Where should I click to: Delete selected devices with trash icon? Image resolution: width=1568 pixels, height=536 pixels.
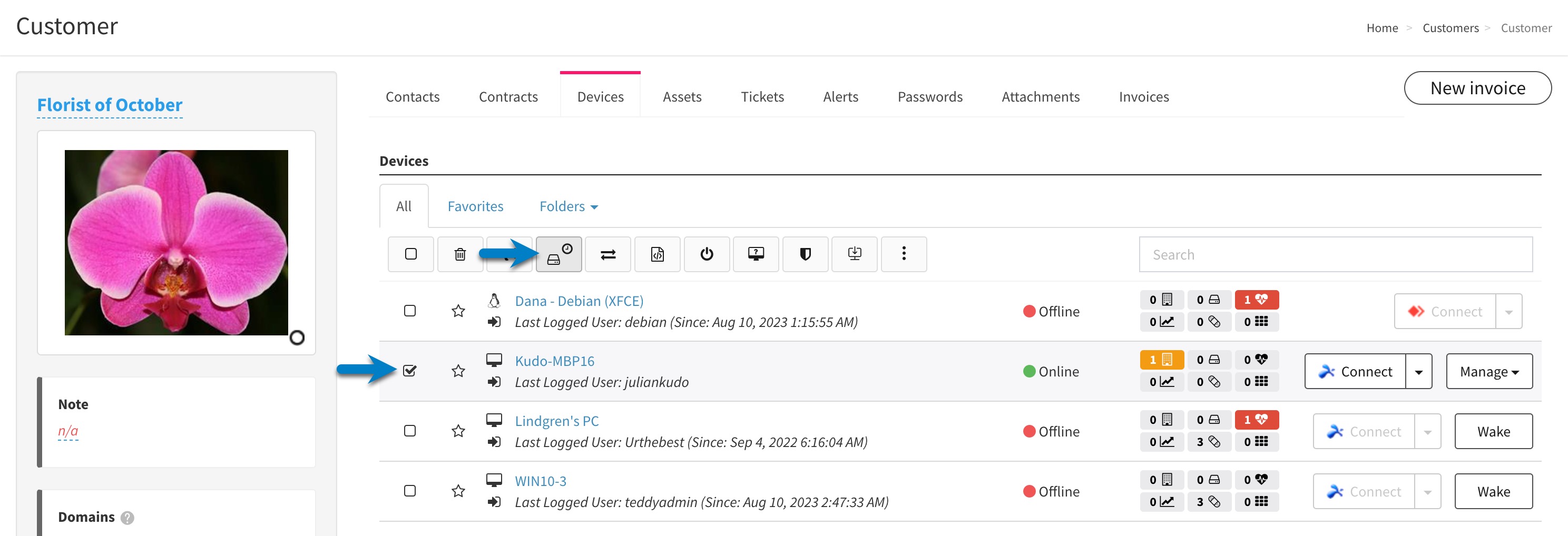(x=460, y=254)
